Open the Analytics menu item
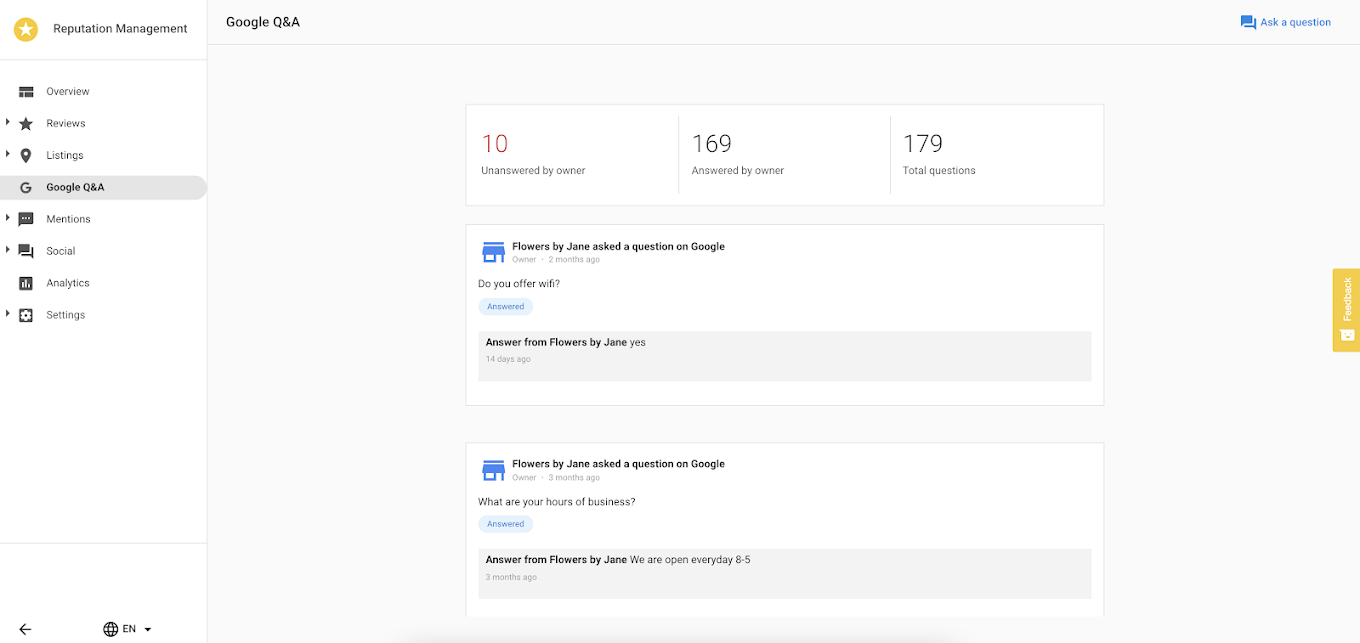The width and height of the screenshot is (1360, 643). (x=68, y=283)
